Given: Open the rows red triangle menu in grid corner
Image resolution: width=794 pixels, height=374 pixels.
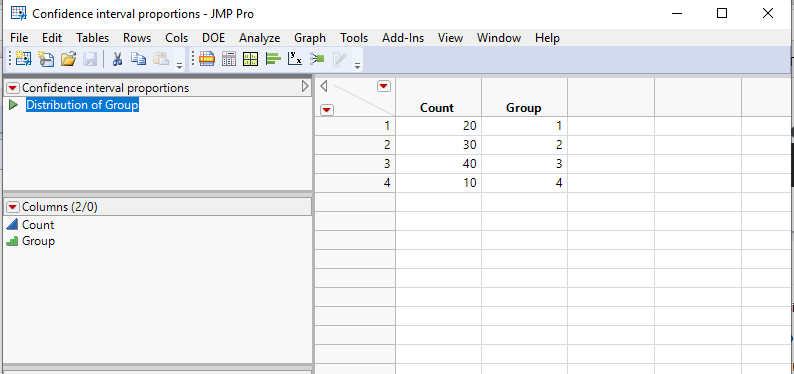Looking at the screenshot, I should tap(328, 109).
